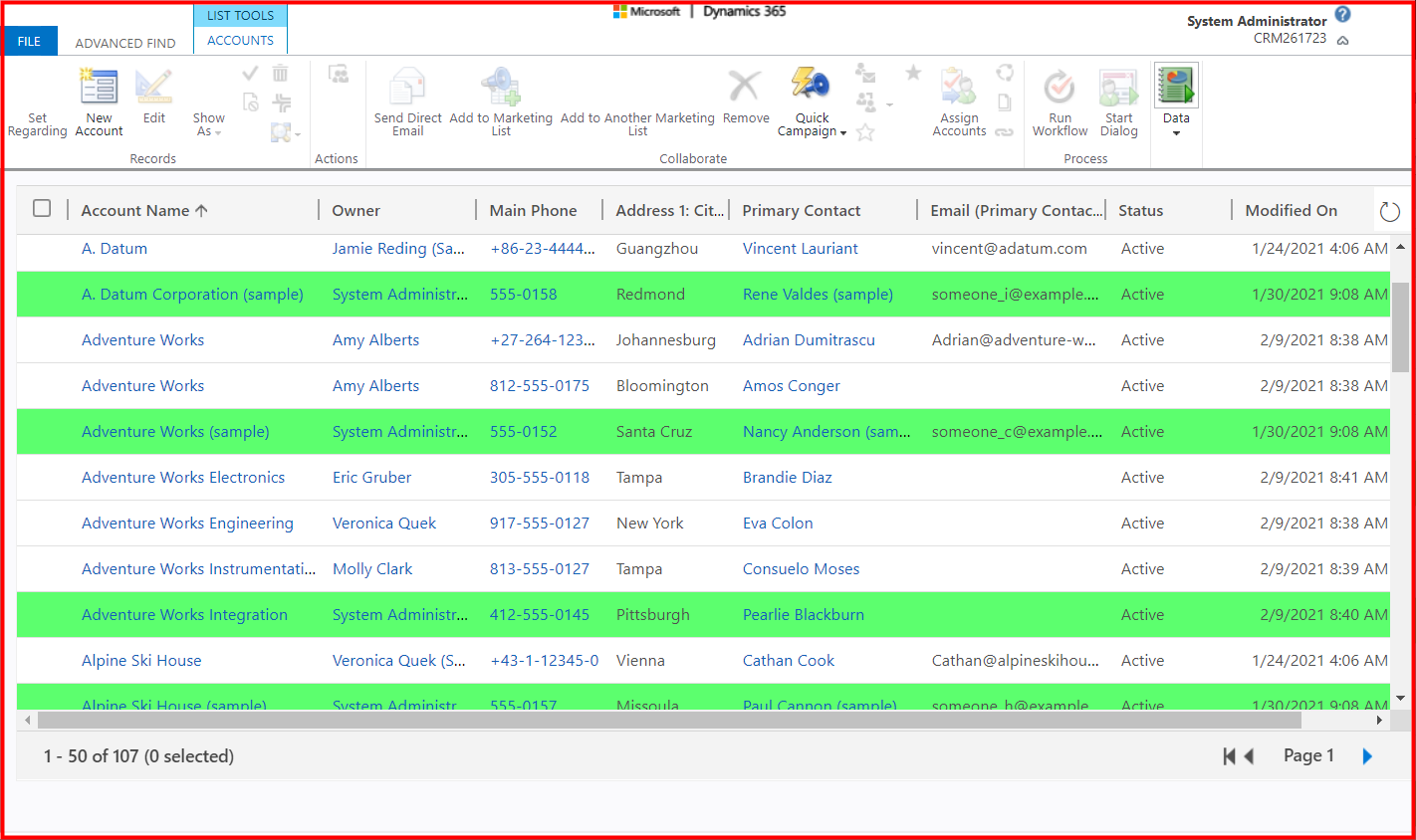Click the copy-link chain icon in ribbon
Image resolution: width=1416 pixels, height=840 pixels.
(1005, 131)
